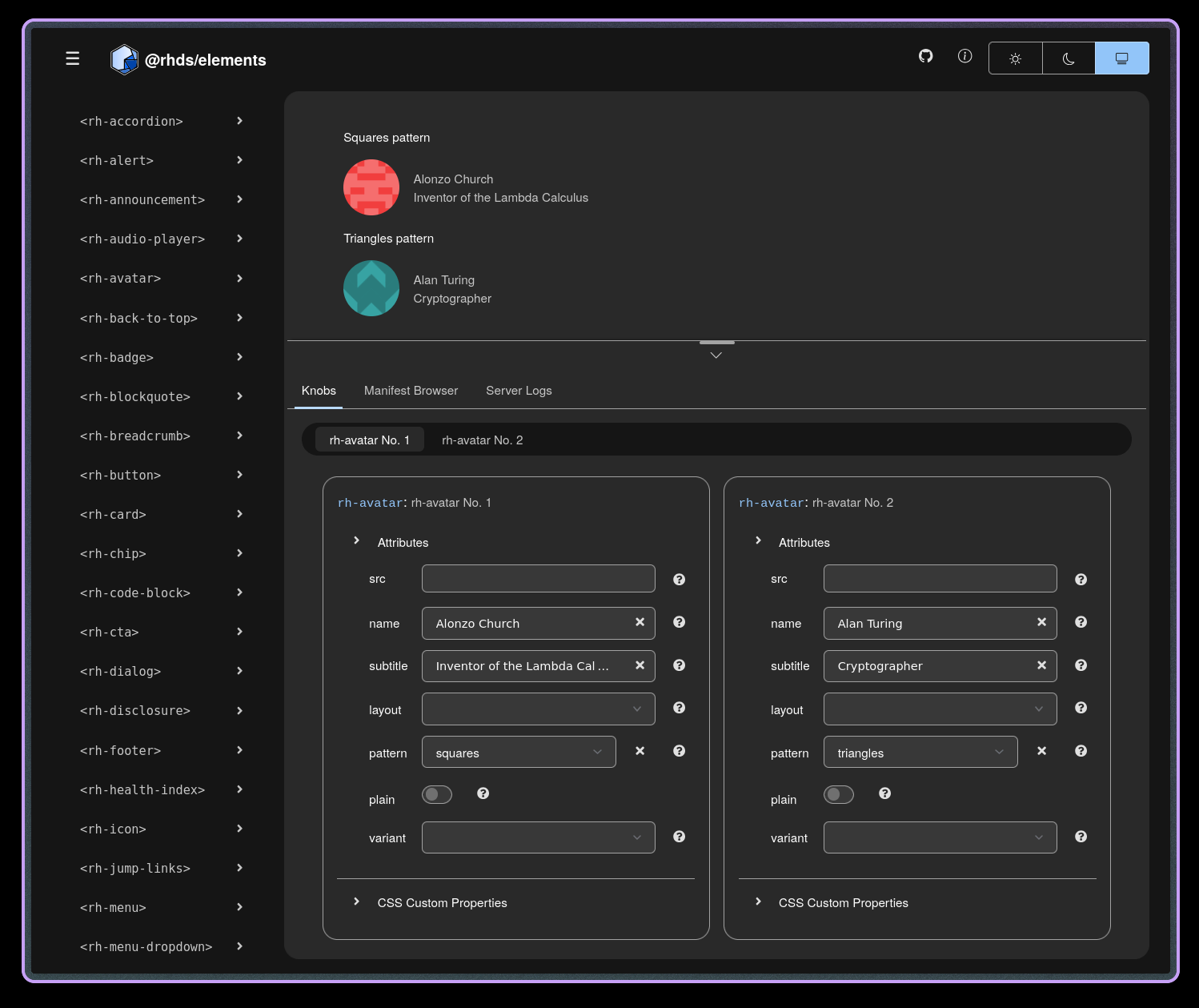Image resolution: width=1199 pixels, height=1008 pixels.
Task: Expand the CSS Custom Properties section
Action: click(442, 902)
